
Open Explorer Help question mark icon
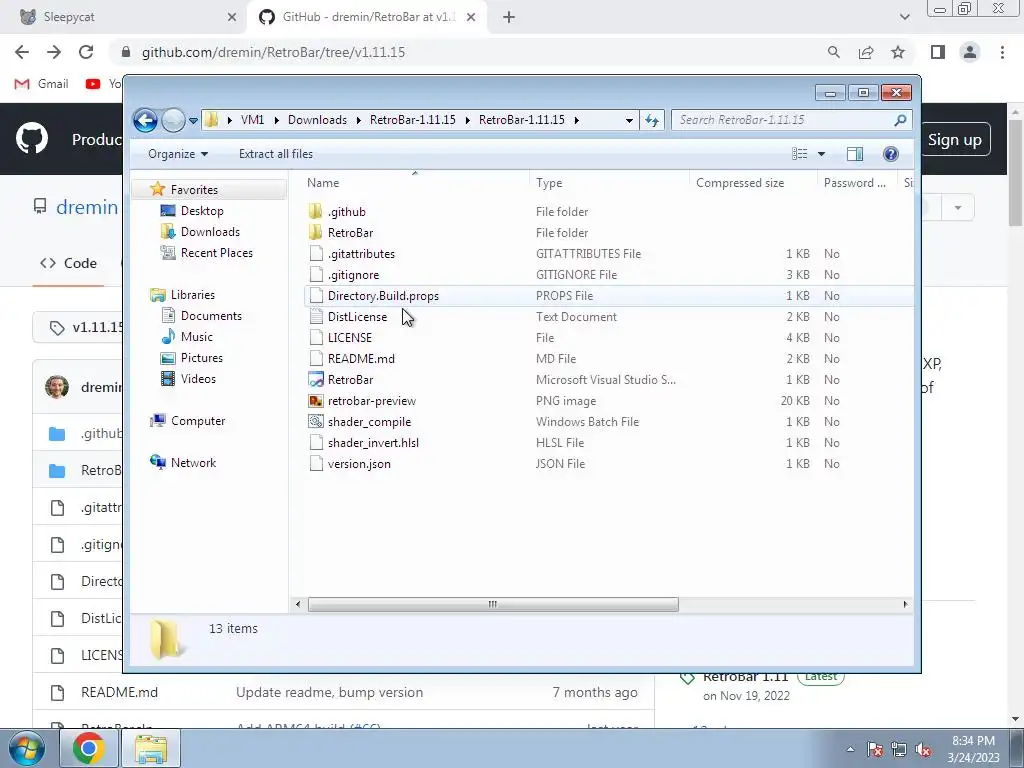[x=891, y=154]
